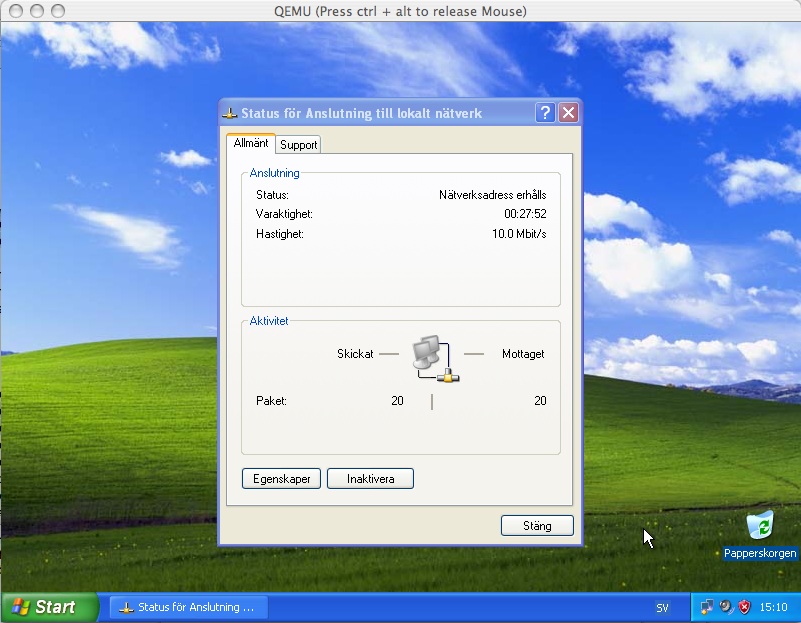
Task: Click the network computers activity icon
Action: [435, 358]
